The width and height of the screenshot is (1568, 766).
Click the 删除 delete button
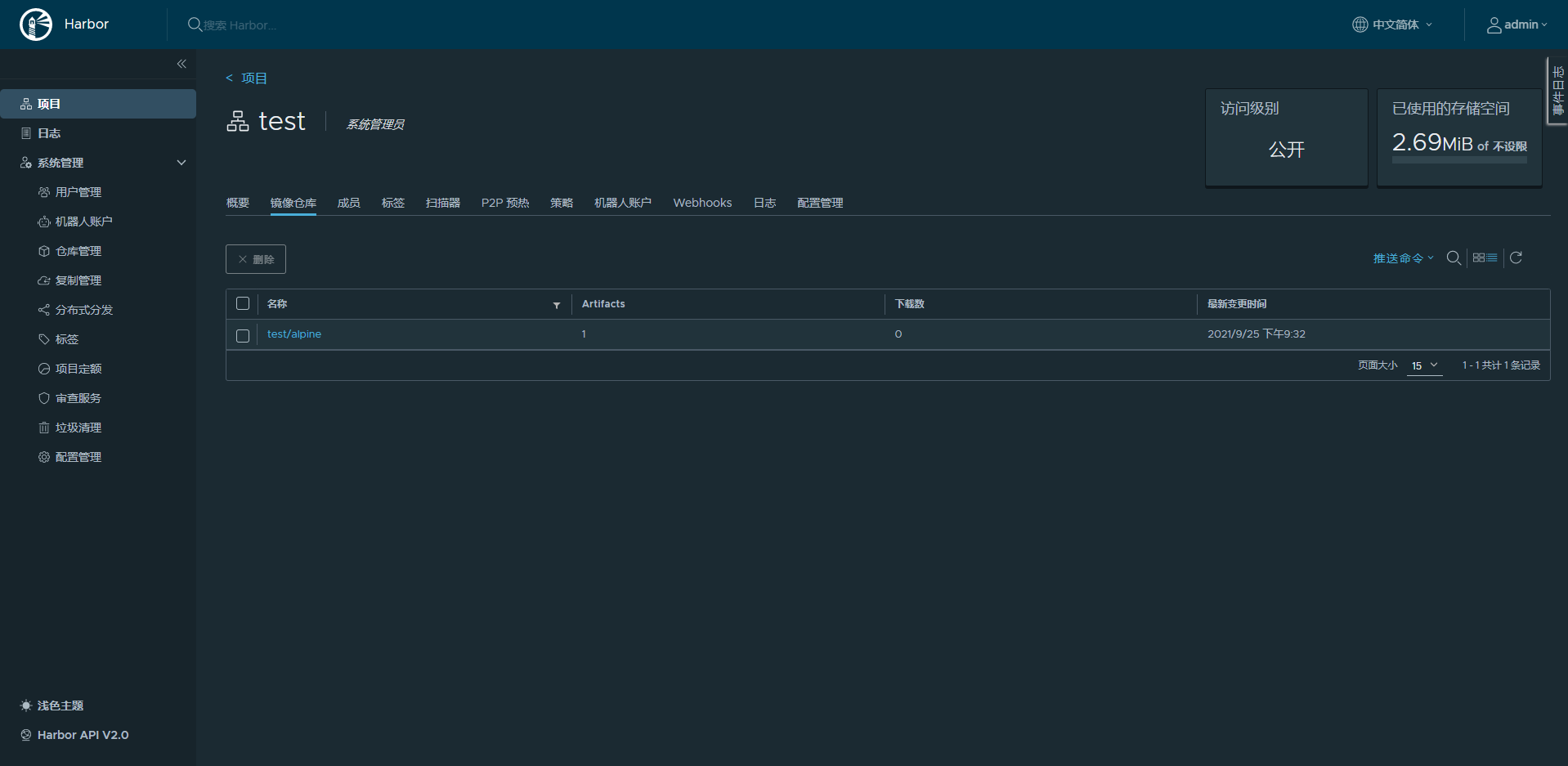[x=256, y=259]
